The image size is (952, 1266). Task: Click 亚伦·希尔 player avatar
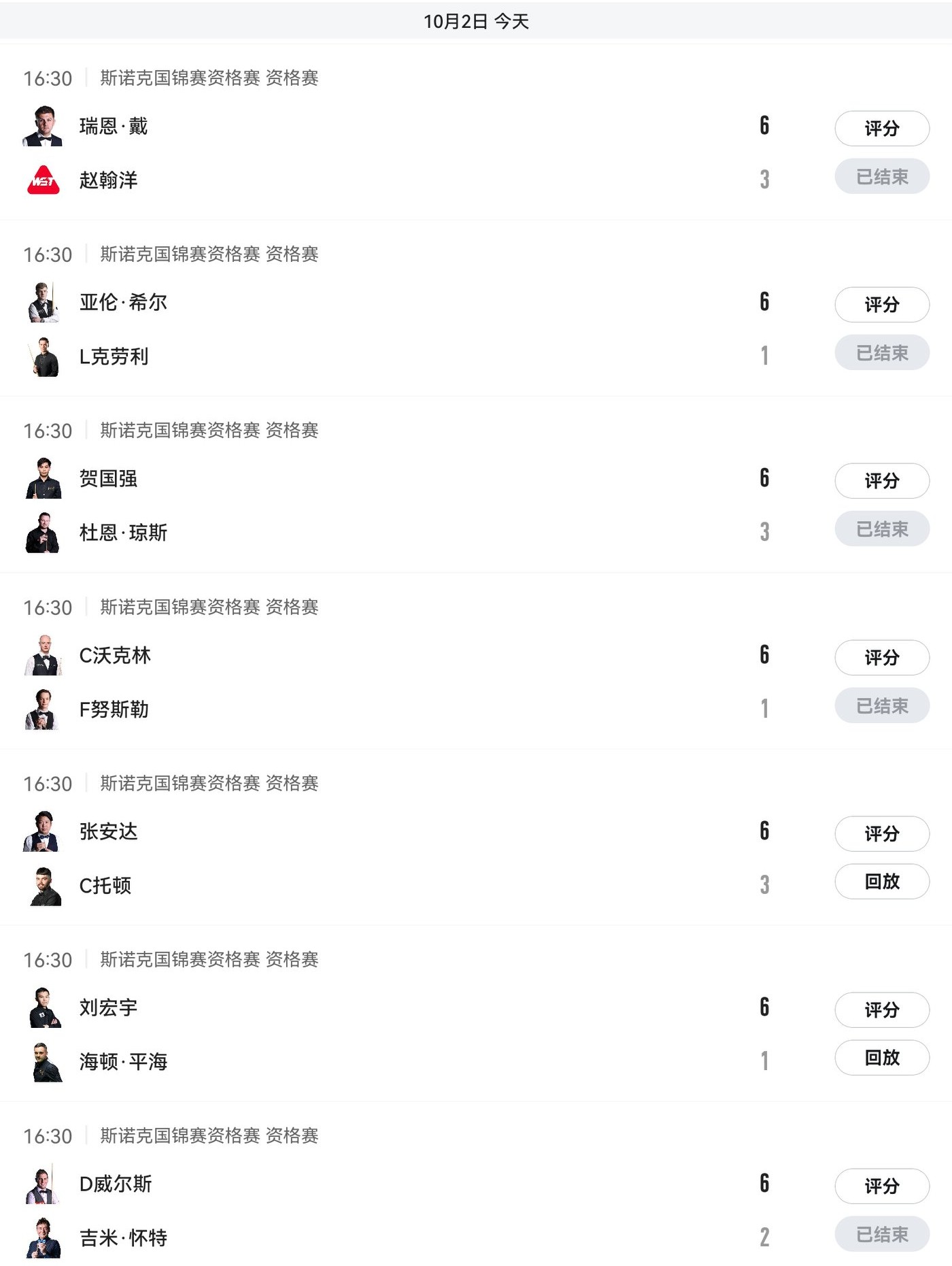point(44,302)
